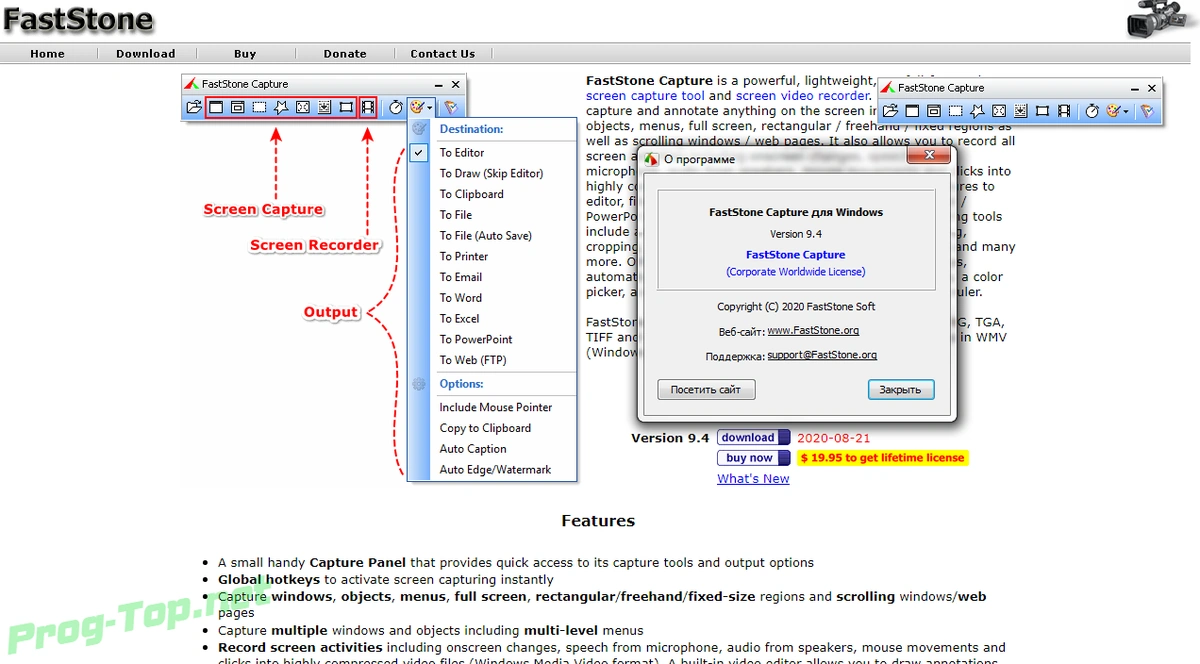Start Screen Recorder filmstrip icon in right panel

pos(1064,111)
